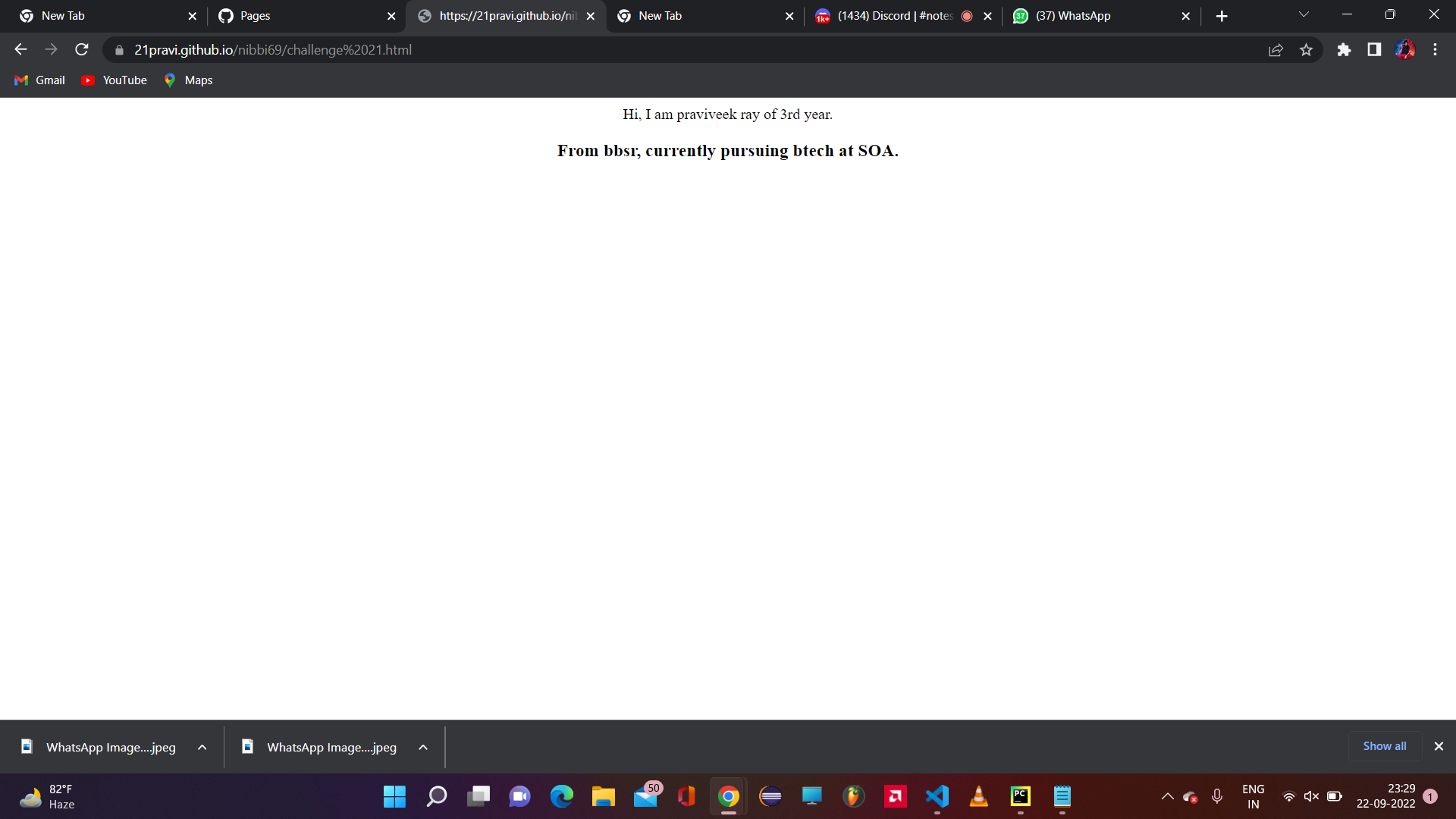1456x819 pixels.
Task: Open Visual Studio Code from taskbar
Action: [x=937, y=796]
